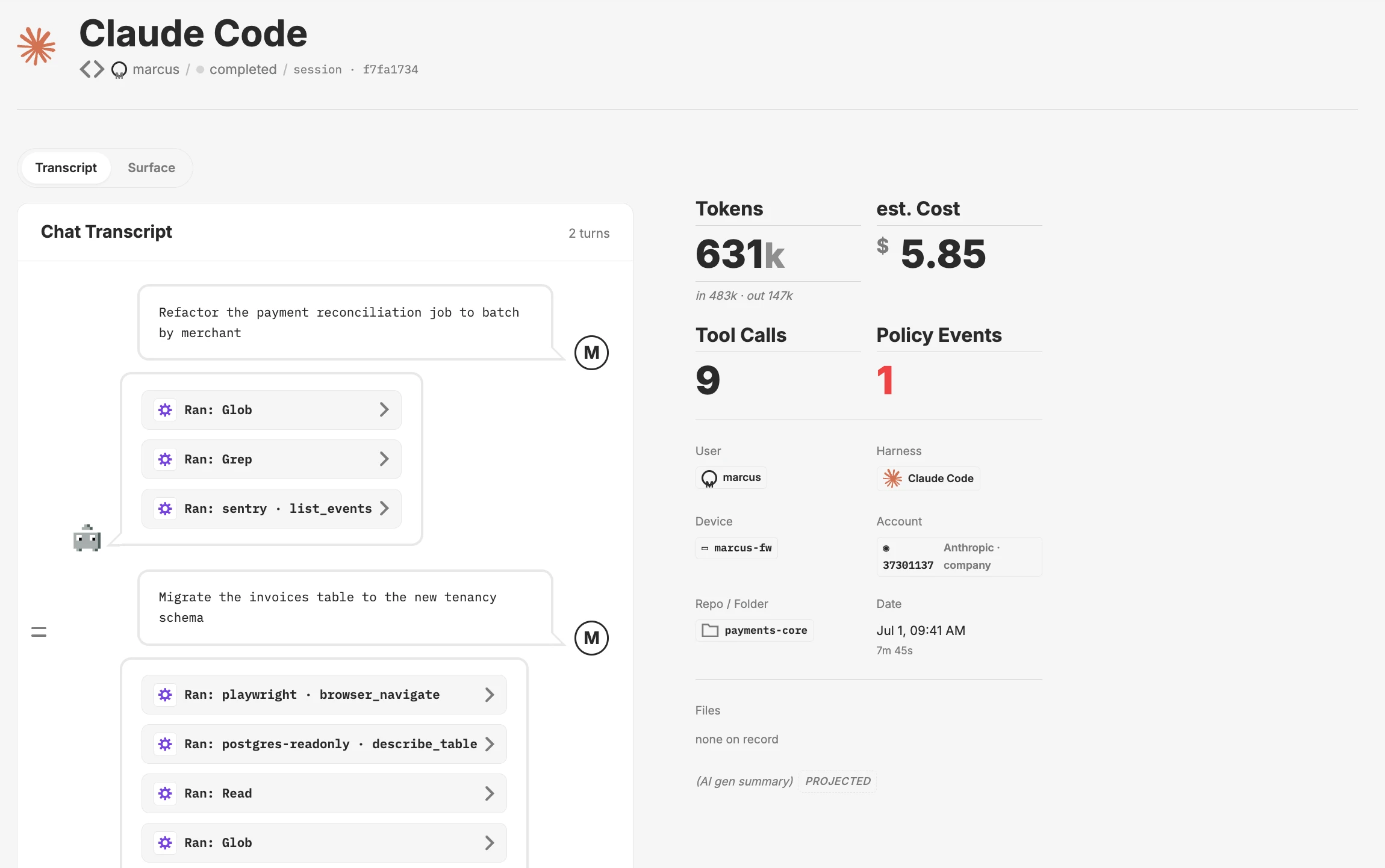1385x868 pixels.
Task: Click the session id f7fa1734
Action: [x=390, y=70]
